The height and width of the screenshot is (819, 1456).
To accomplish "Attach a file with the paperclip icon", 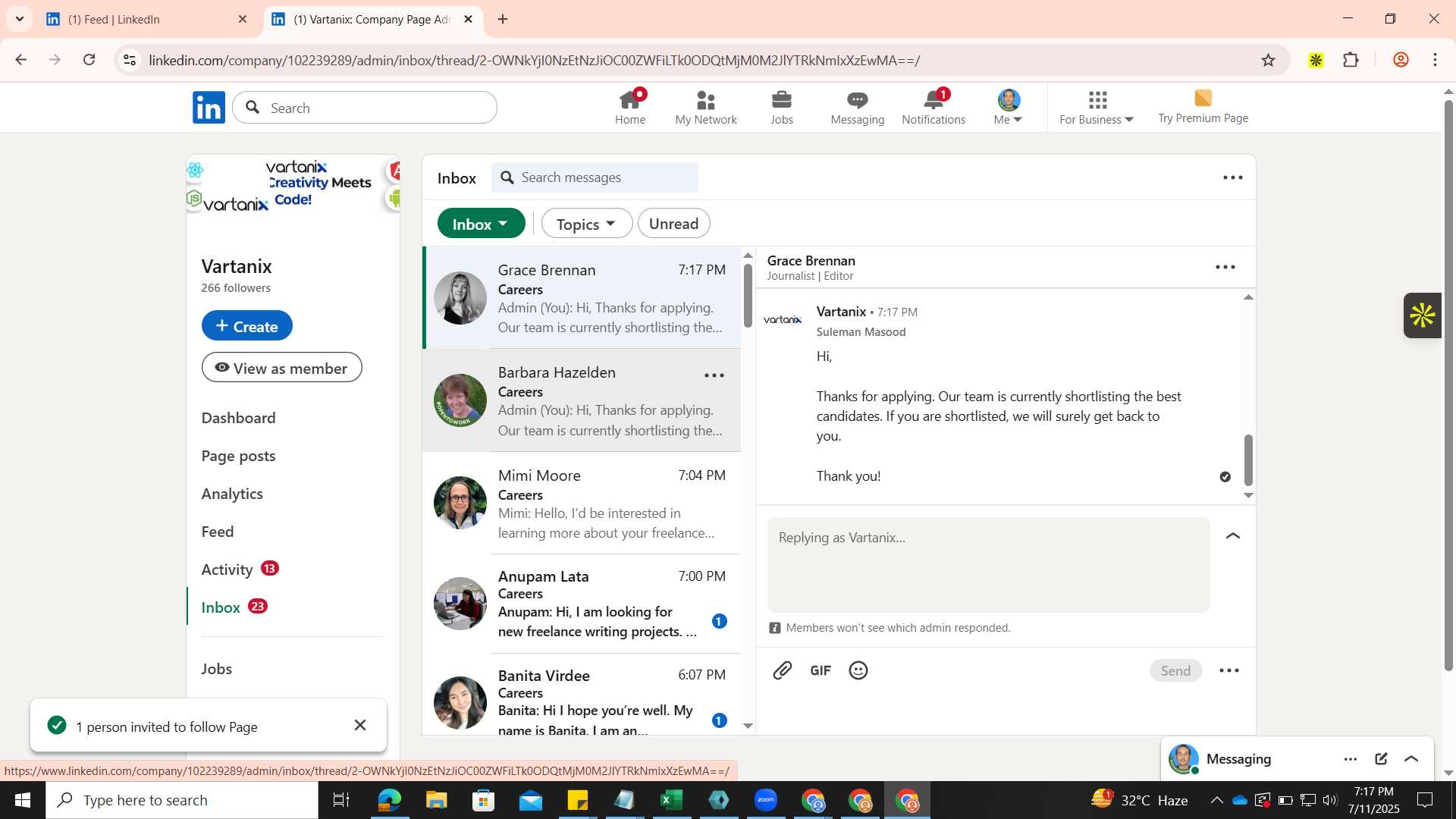I will [x=783, y=670].
